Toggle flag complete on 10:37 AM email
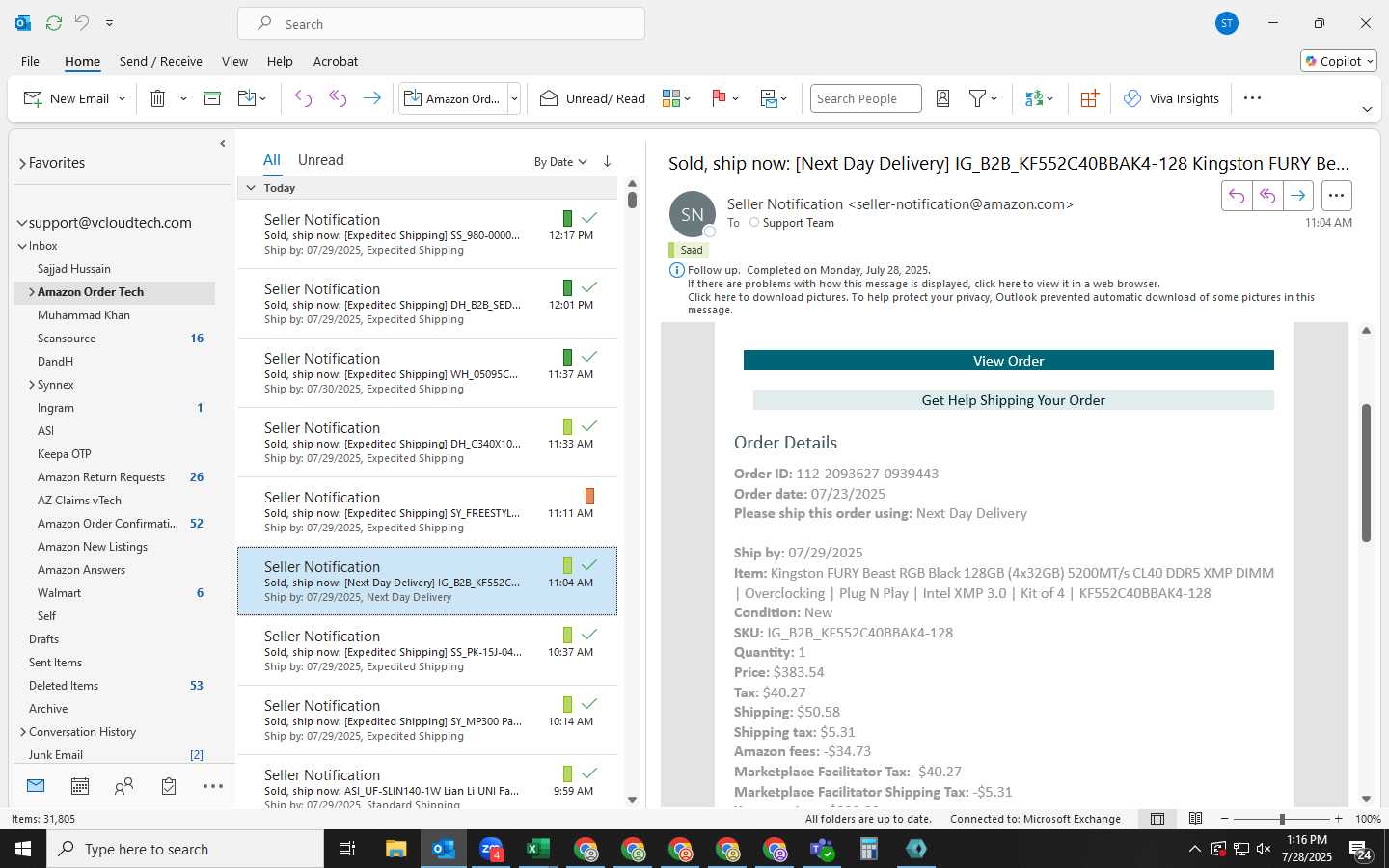1389x868 pixels. [589, 635]
